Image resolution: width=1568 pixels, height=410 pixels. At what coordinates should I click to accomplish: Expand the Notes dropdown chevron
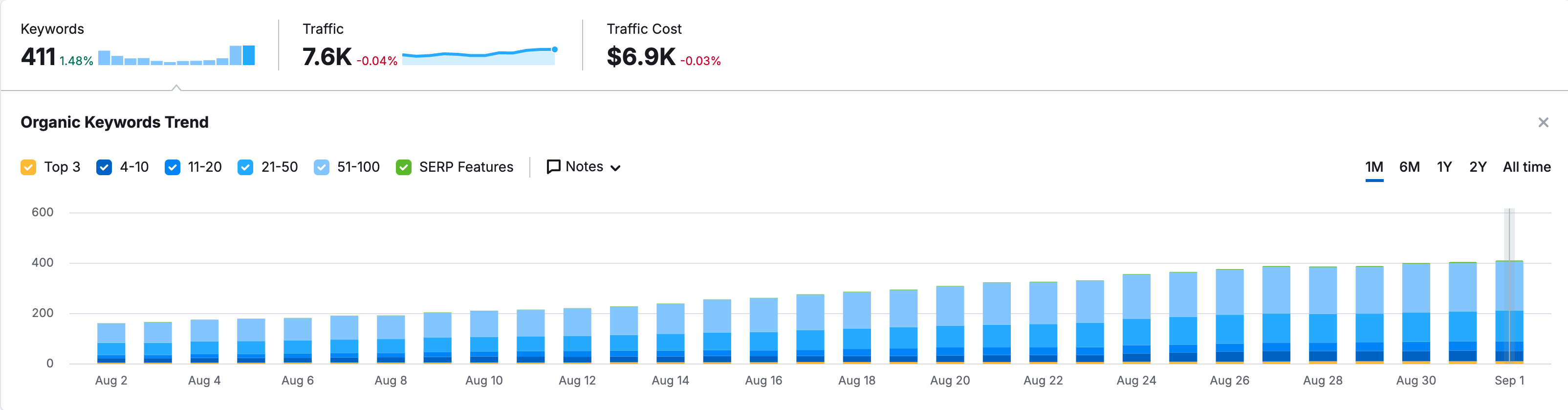(x=615, y=168)
